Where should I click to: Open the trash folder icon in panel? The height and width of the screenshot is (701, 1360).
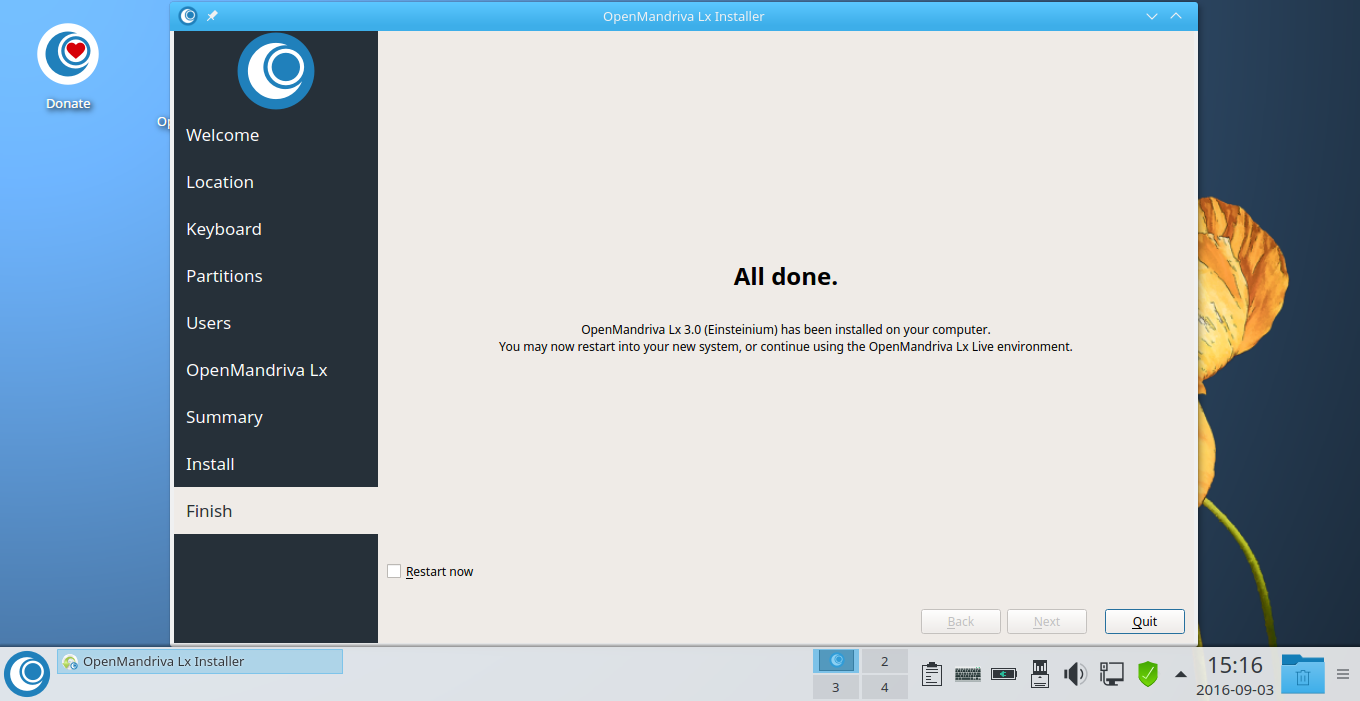coord(1303,674)
